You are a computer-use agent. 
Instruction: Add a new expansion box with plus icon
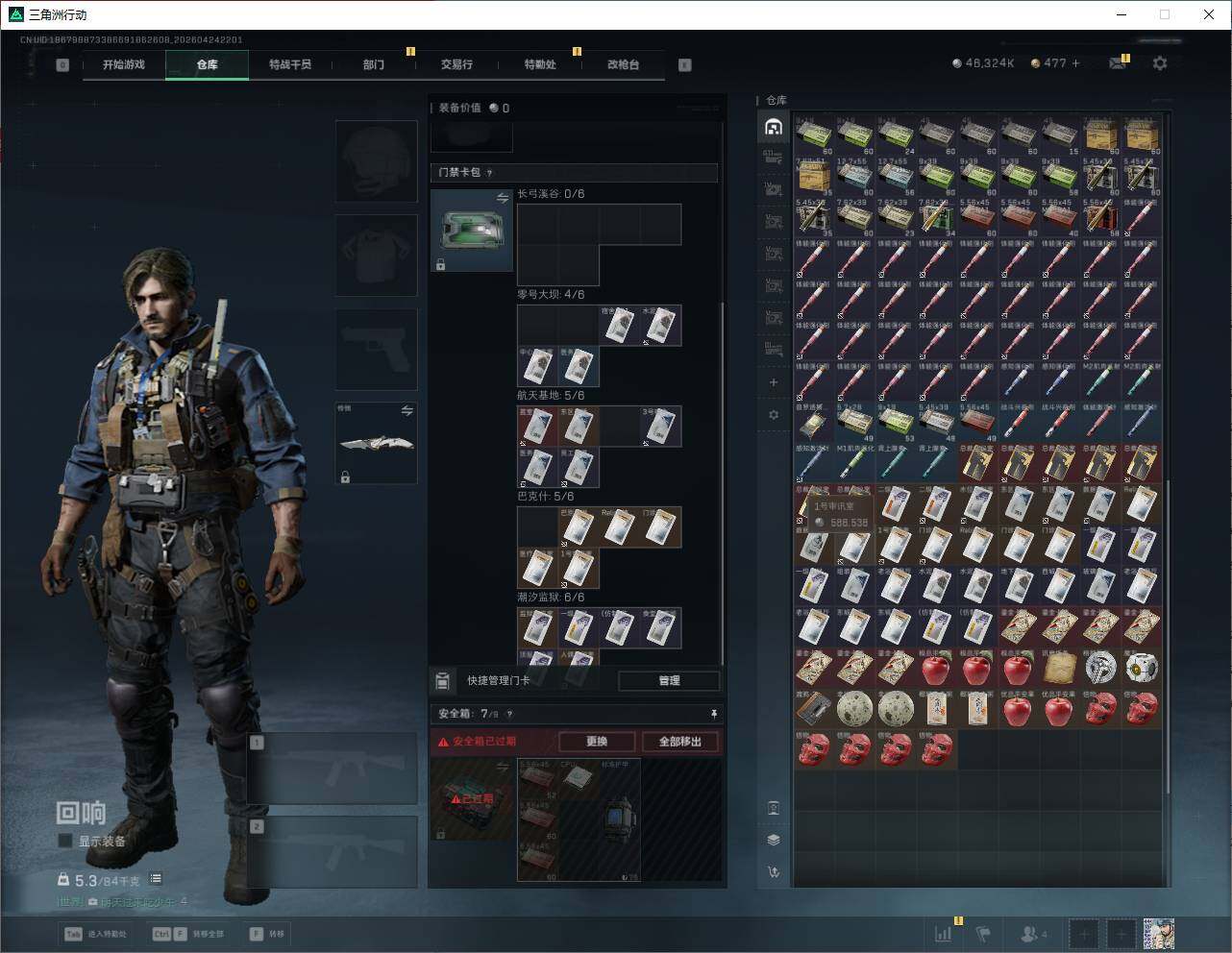[x=774, y=382]
